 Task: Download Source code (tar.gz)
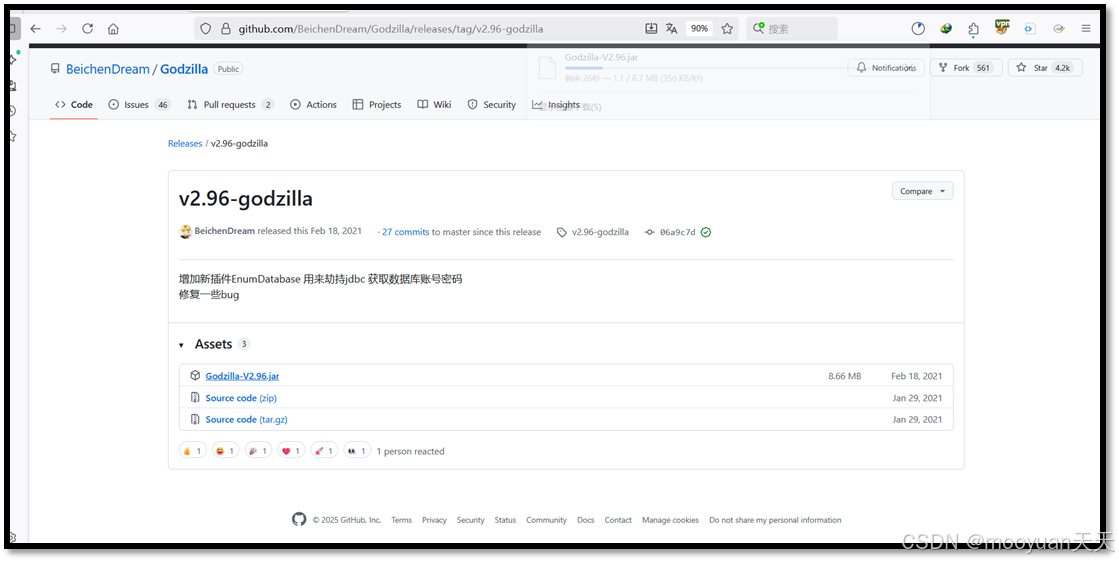tap(246, 419)
